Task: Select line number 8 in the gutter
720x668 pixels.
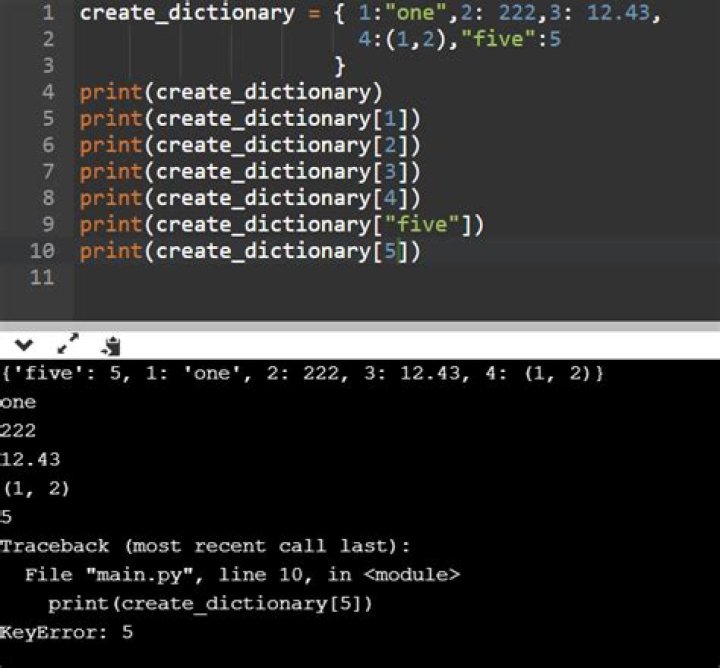Action: tap(48, 198)
